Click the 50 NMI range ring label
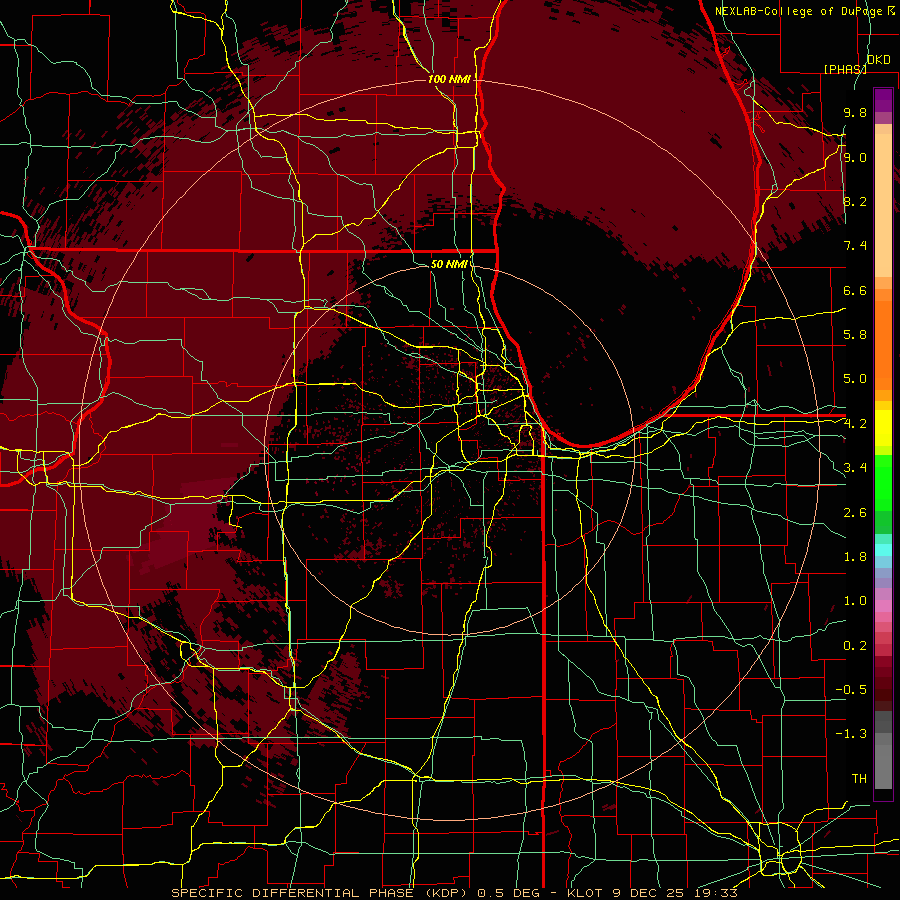This screenshot has width=900, height=900. tap(449, 264)
